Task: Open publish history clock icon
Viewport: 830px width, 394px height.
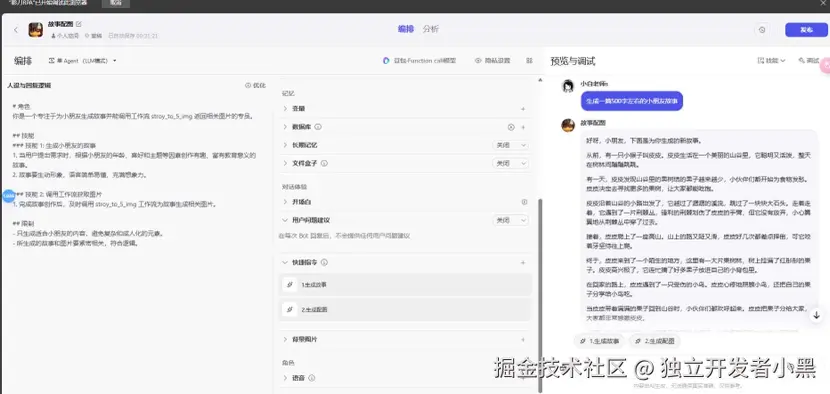Action: click(762, 30)
